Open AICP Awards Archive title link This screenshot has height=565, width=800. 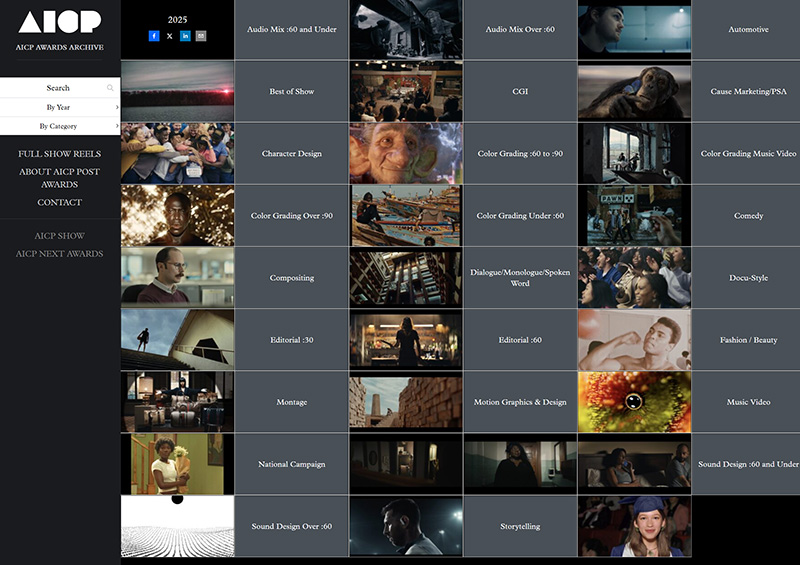point(60,47)
